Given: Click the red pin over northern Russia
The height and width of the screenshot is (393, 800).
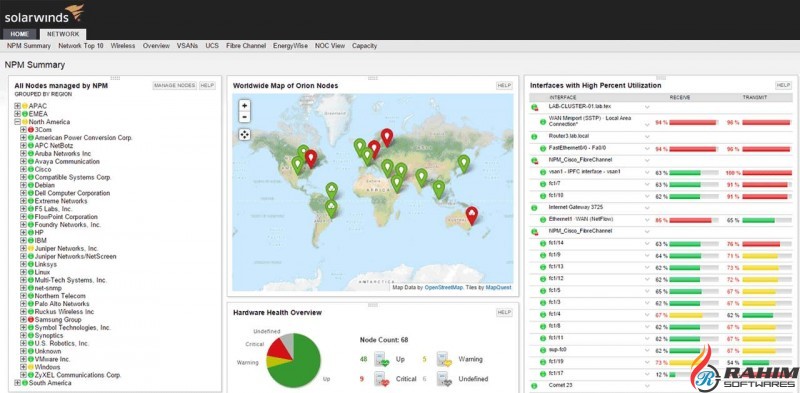Looking at the screenshot, I should pos(387,138).
